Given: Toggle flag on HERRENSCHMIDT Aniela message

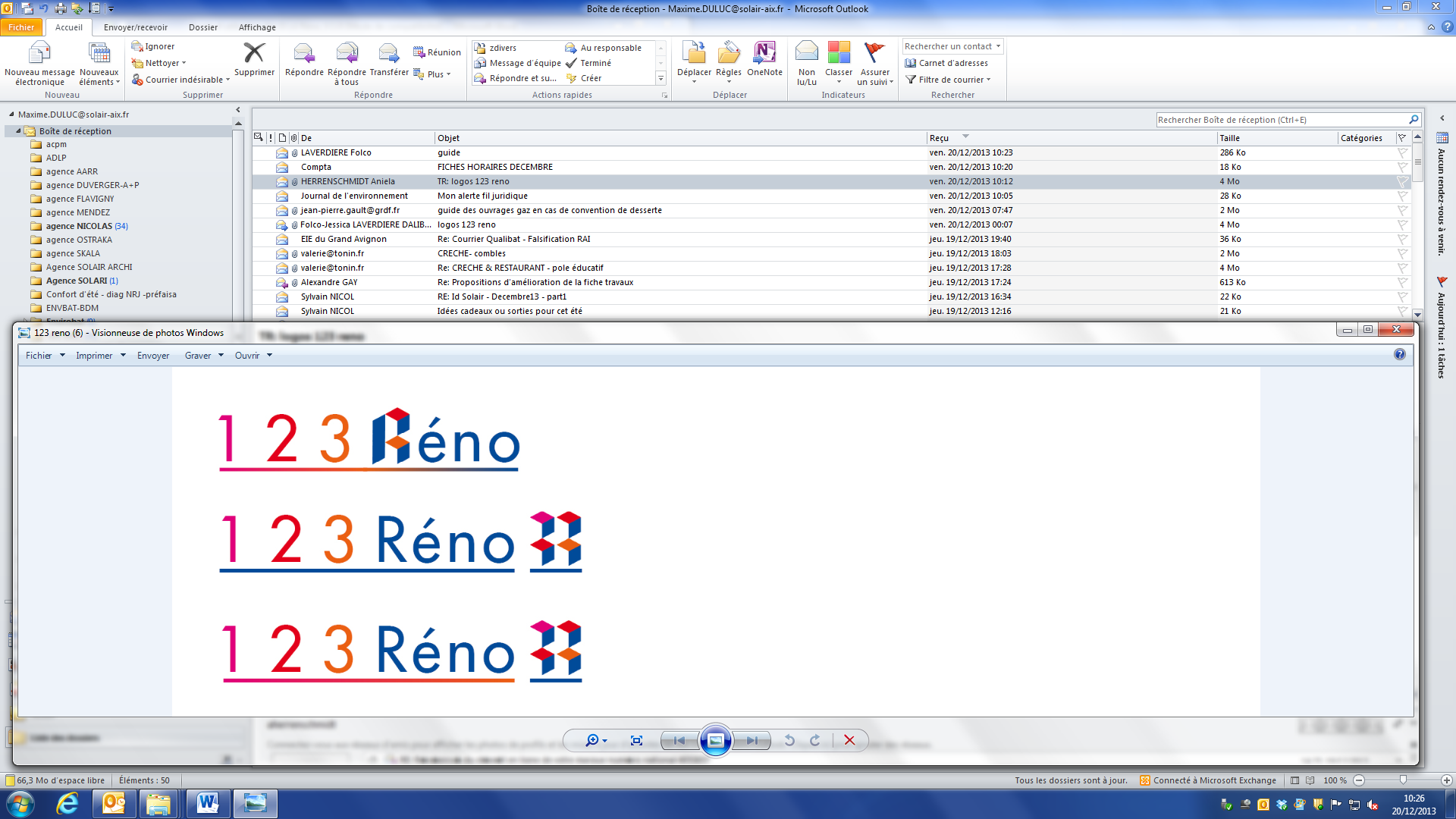Looking at the screenshot, I should 1402,182.
